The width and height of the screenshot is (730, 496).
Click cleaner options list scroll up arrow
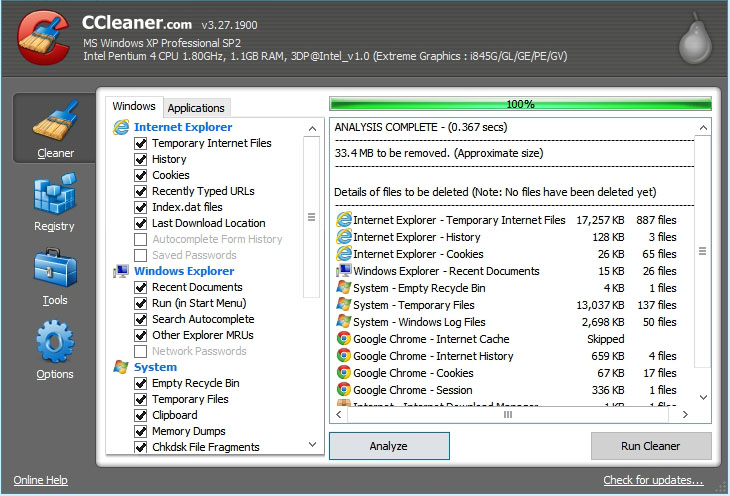(x=312, y=129)
